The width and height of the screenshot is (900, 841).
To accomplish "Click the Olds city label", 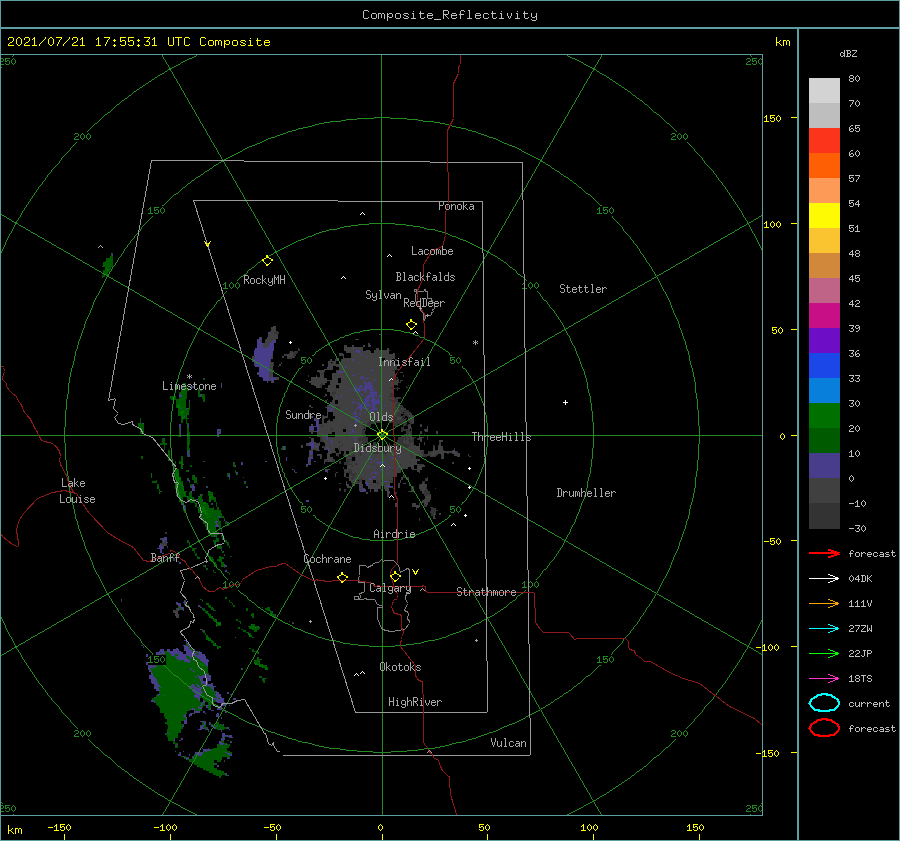I will click(381, 417).
